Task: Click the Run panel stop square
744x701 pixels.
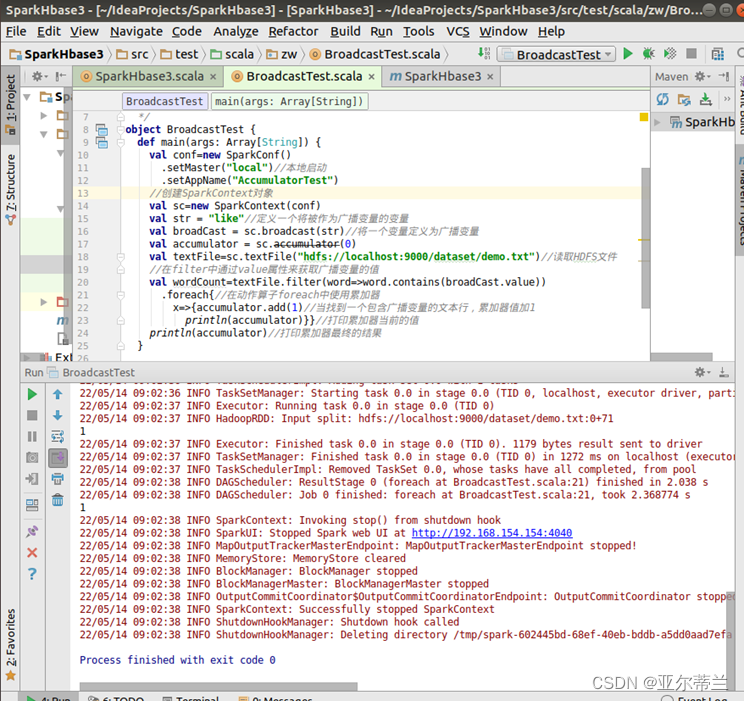Action: tap(32, 416)
